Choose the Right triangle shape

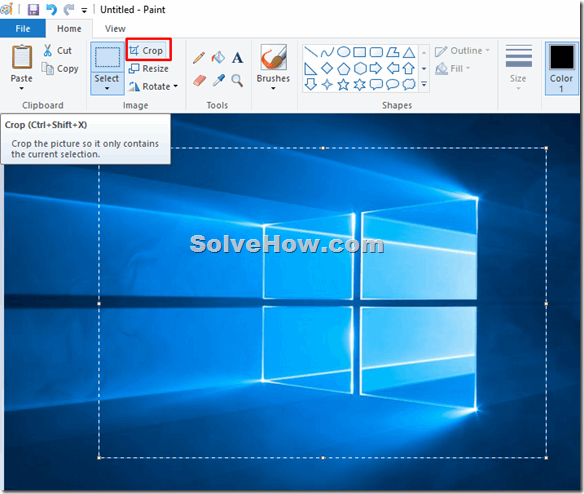[311, 69]
